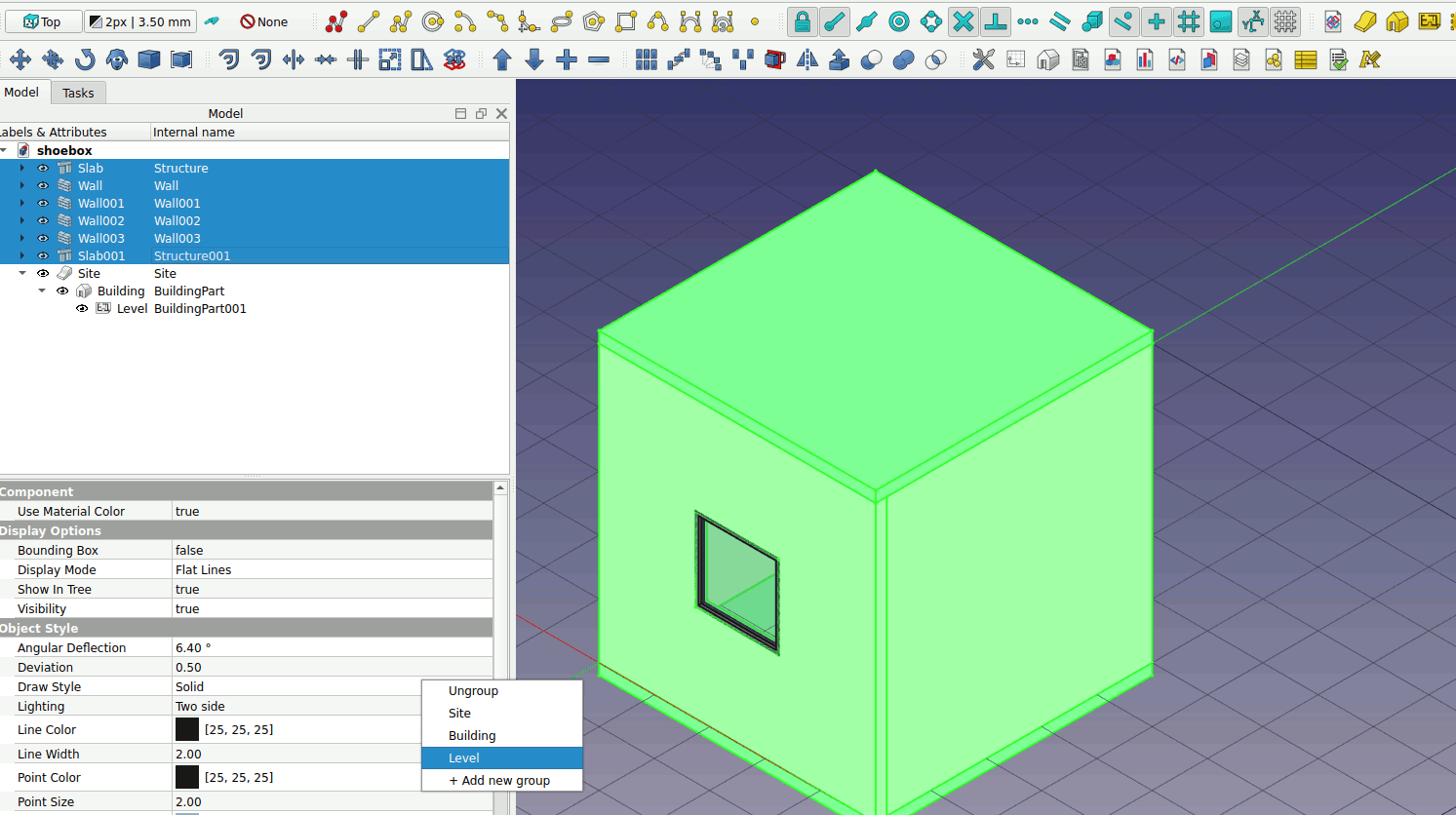The width and height of the screenshot is (1456, 815).
Task: Toggle the snap lock padlock button
Action: click(x=802, y=21)
